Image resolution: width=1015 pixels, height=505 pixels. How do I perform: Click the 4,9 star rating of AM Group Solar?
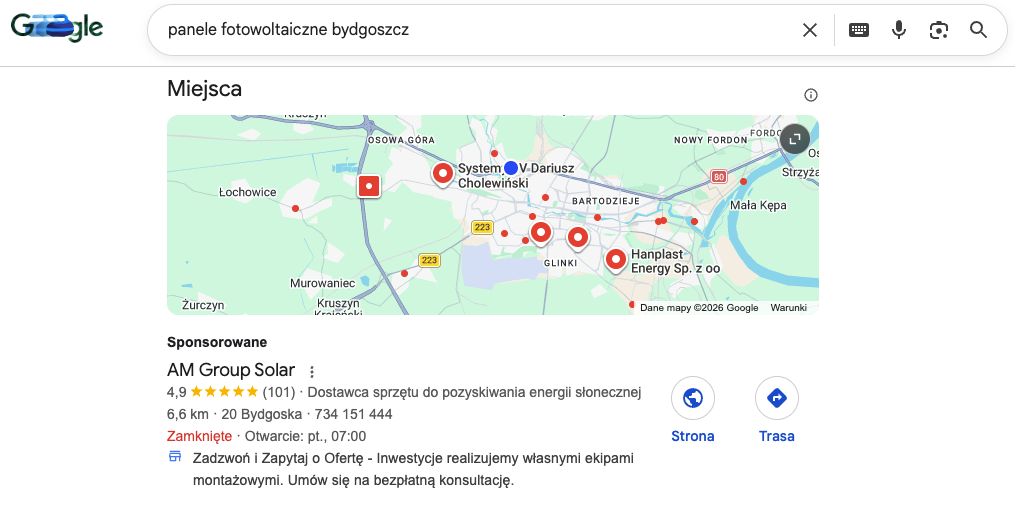coord(212,392)
